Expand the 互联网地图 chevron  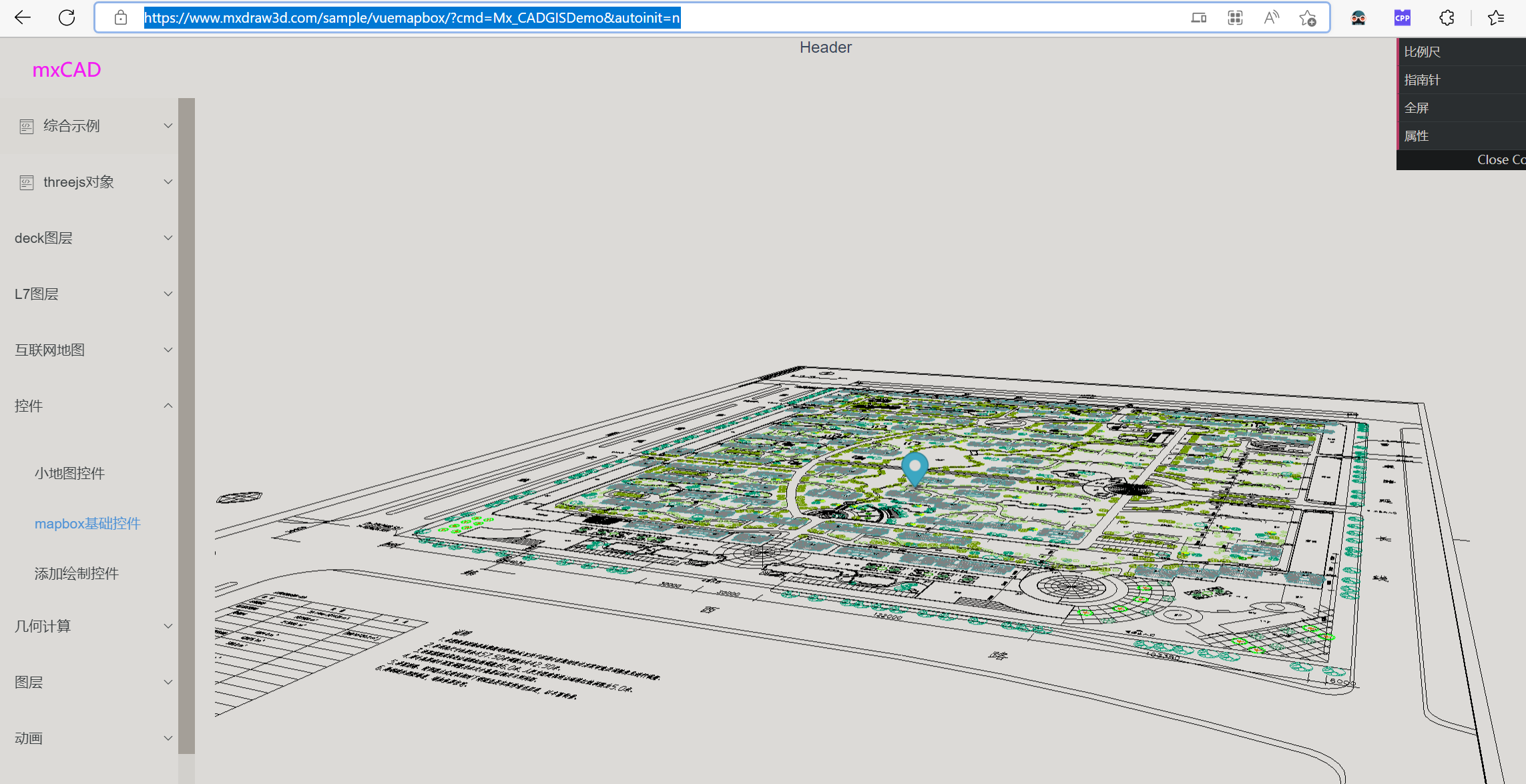click(168, 350)
